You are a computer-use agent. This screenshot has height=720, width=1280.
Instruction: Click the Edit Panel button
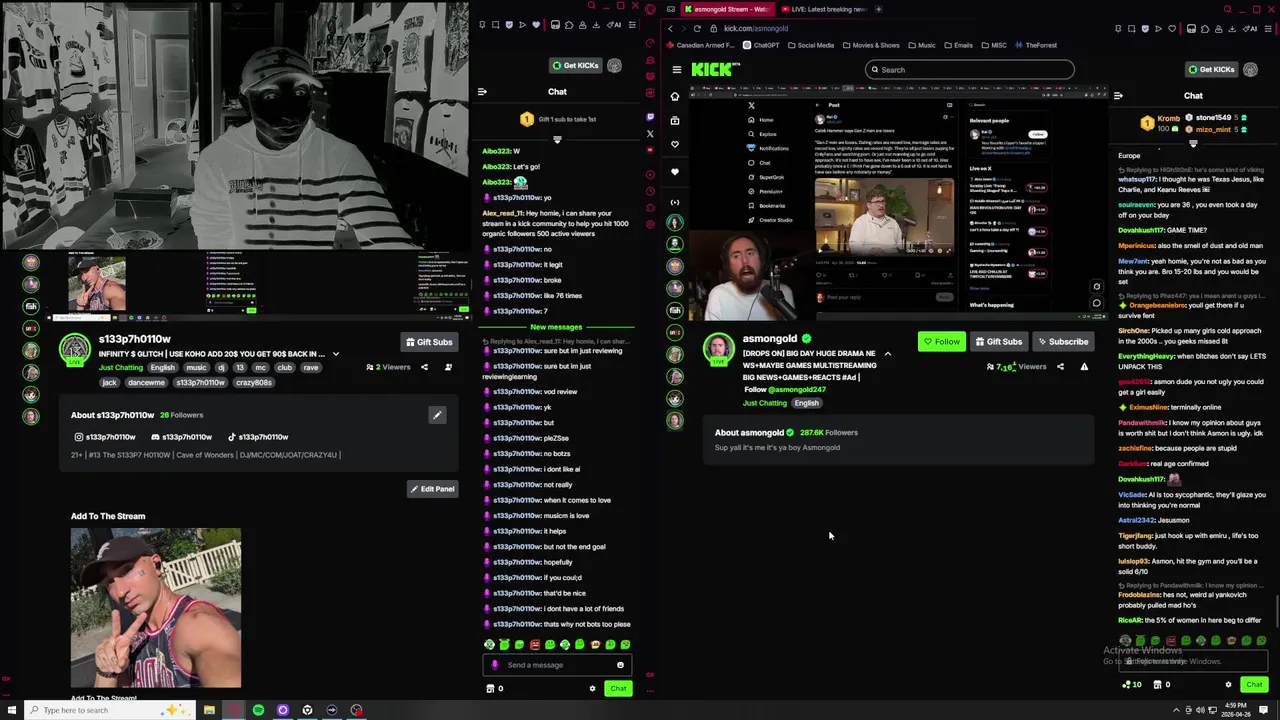tap(432, 489)
